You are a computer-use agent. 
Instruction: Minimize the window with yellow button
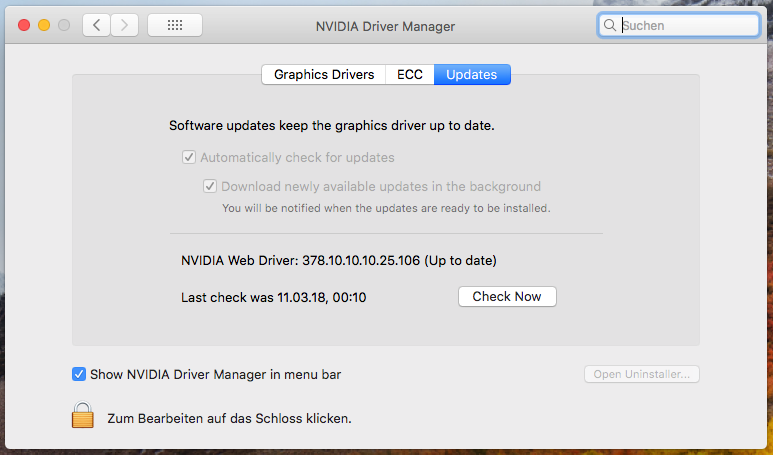(x=44, y=25)
